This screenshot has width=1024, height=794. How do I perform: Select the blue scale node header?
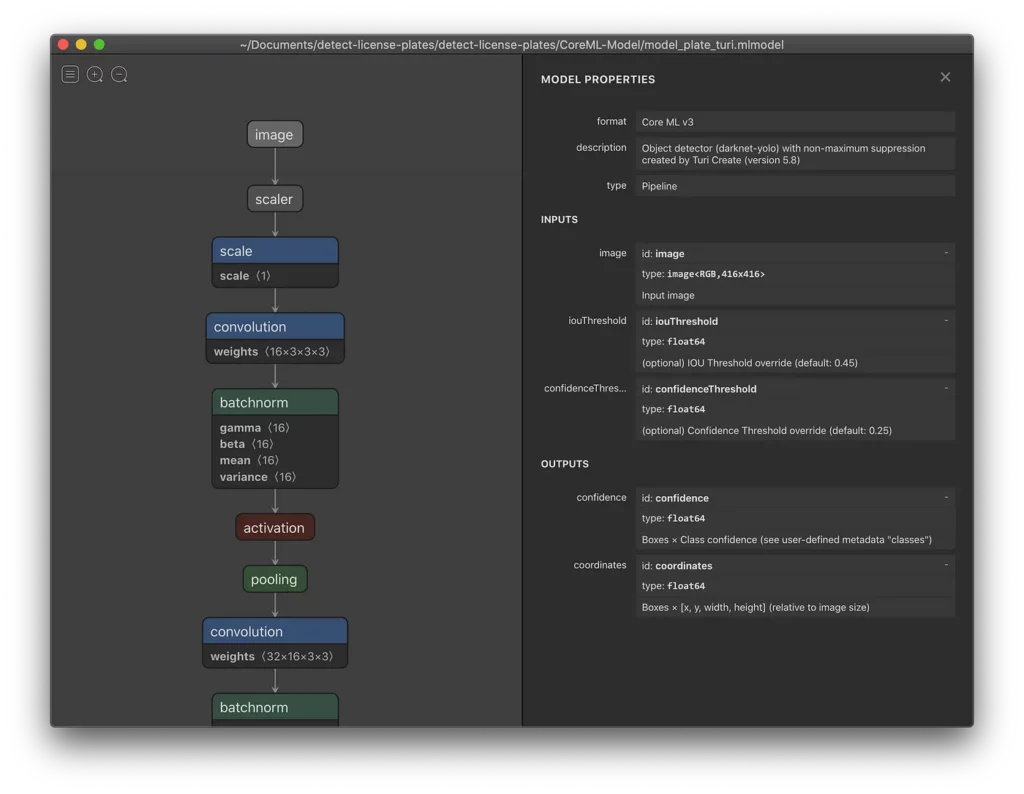pos(275,251)
